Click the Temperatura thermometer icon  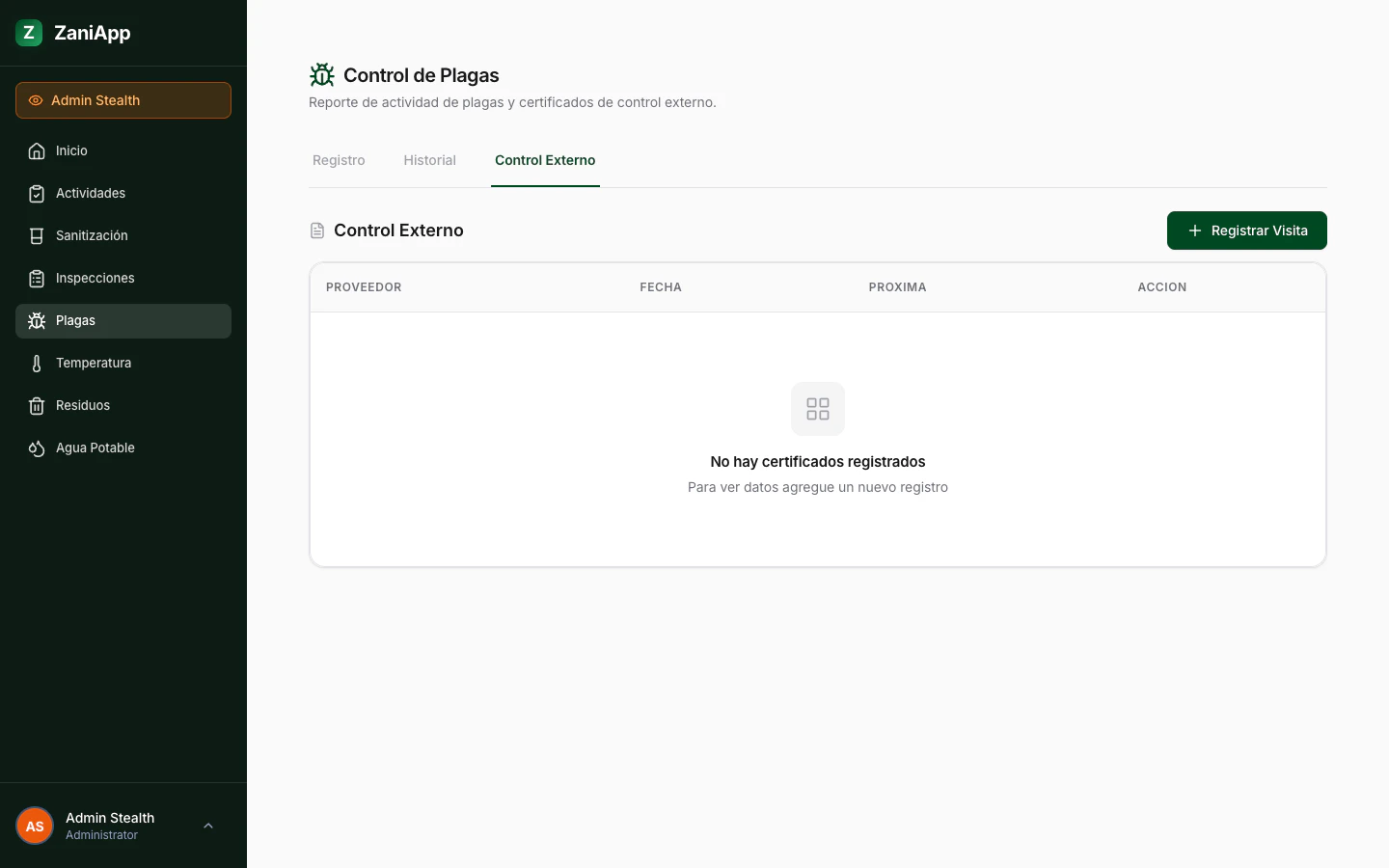pyautogui.click(x=36, y=363)
